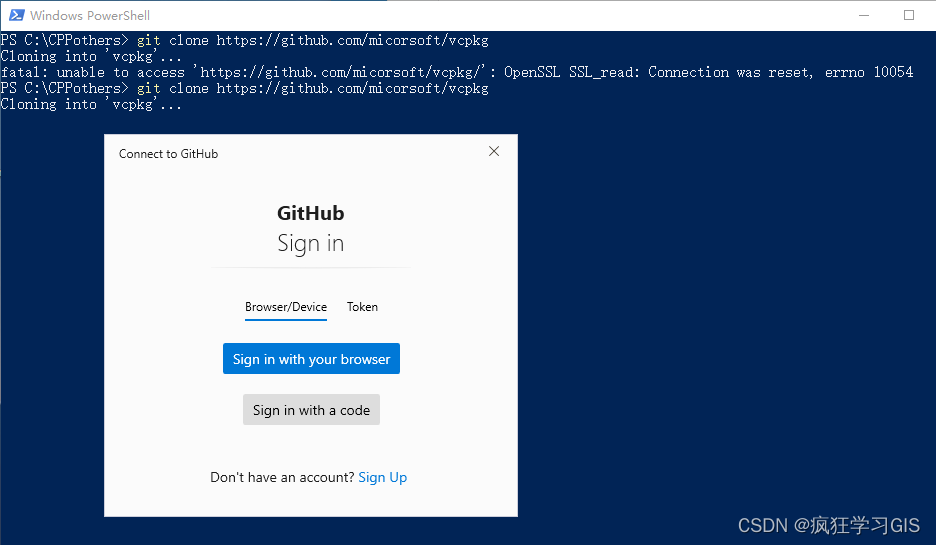Minimize the Windows PowerShell window

coord(864,16)
